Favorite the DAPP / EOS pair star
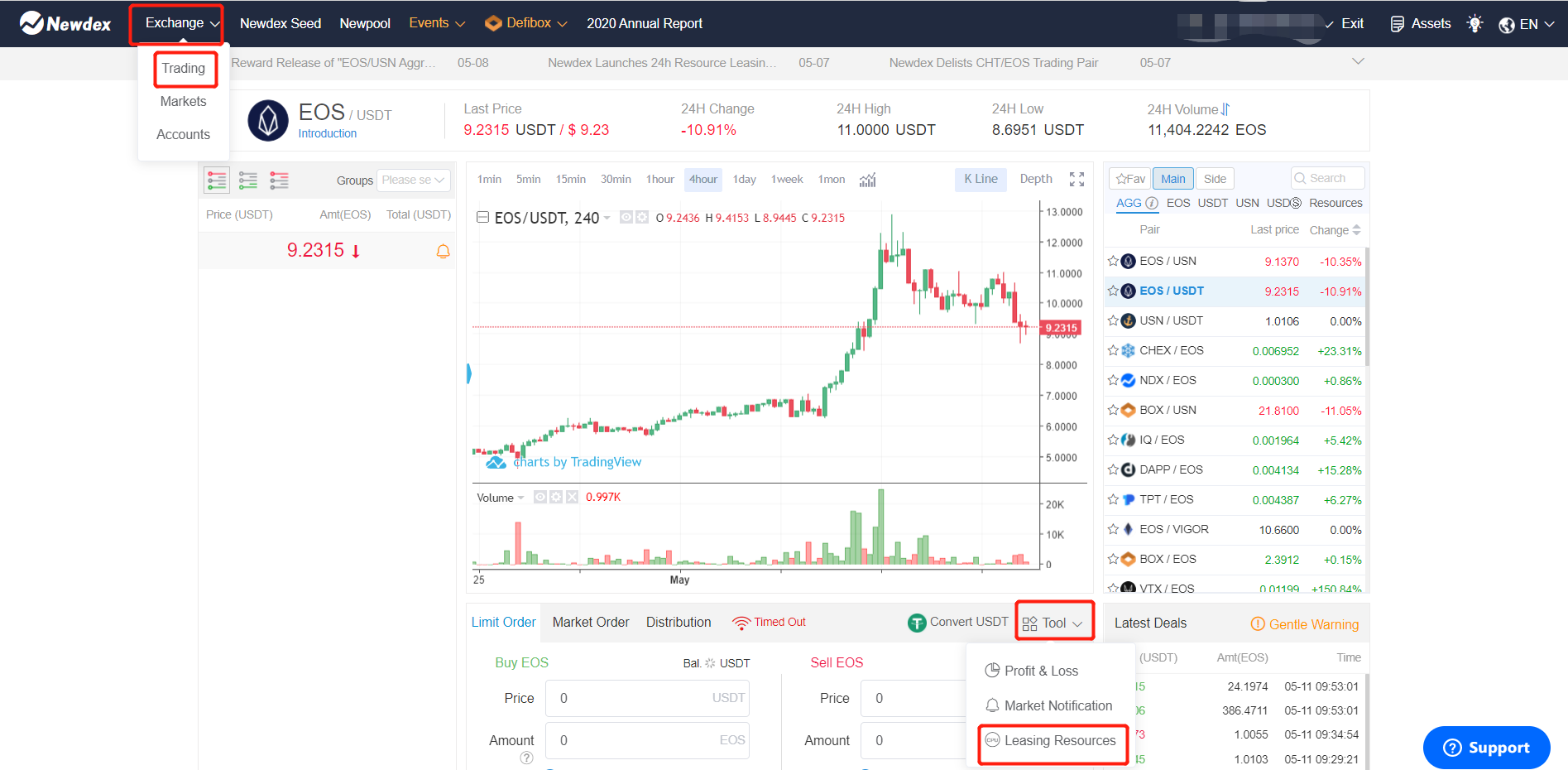Screen dimensions: 1568x770 (1113, 469)
